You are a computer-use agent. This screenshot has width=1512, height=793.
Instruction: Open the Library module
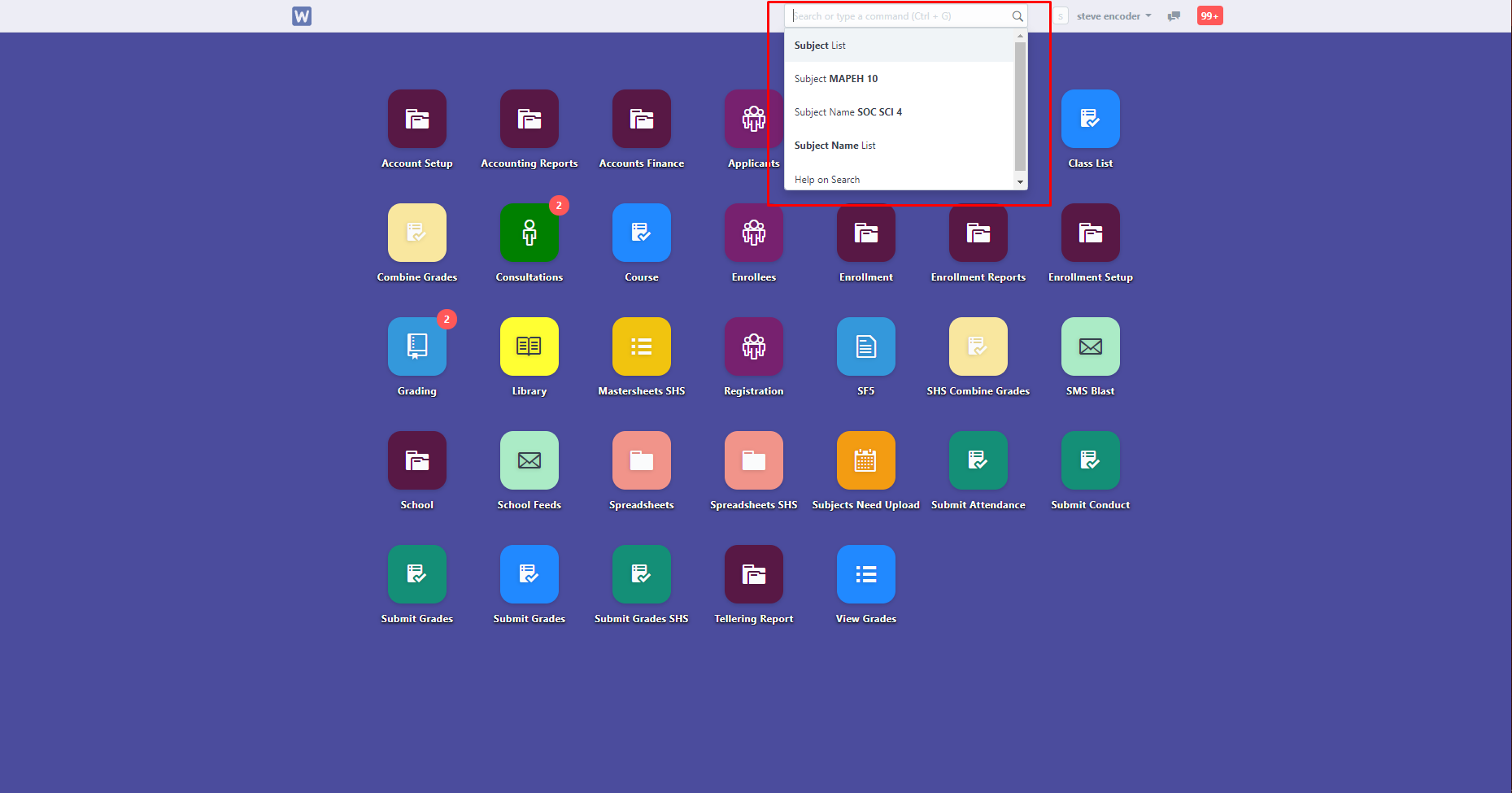529,346
